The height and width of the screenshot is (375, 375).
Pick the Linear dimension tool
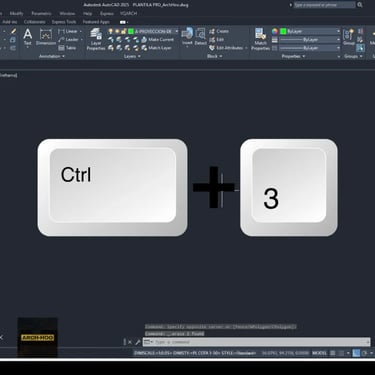pyautogui.click(x=68, y=31)
